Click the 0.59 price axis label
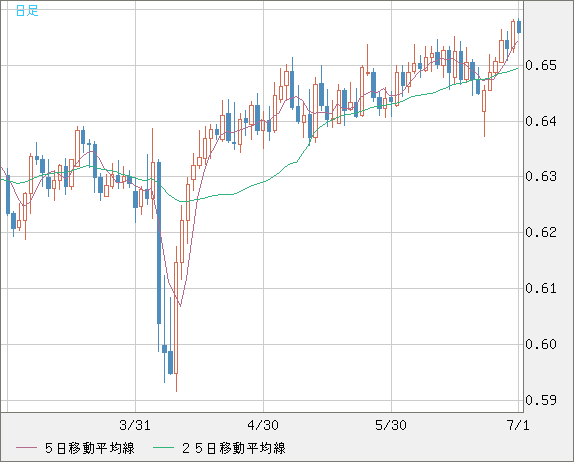The height and width of the screenshot is (462, 574). [x=541, y=400]
